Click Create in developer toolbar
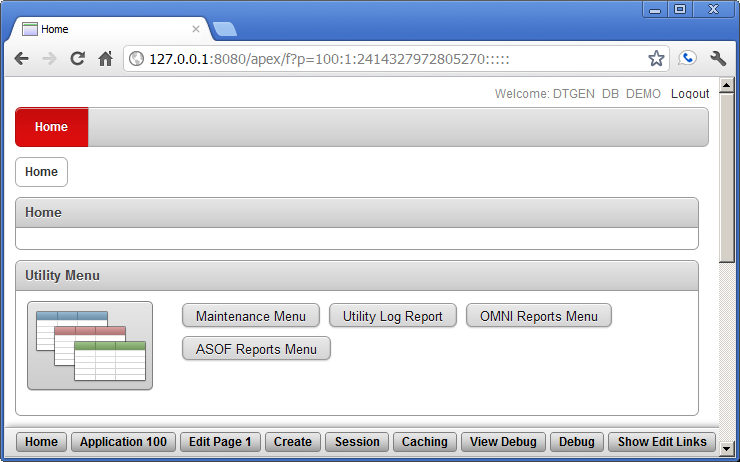Image resolution: width=740 pixels, height=462 pixels. tap(293, 442)
